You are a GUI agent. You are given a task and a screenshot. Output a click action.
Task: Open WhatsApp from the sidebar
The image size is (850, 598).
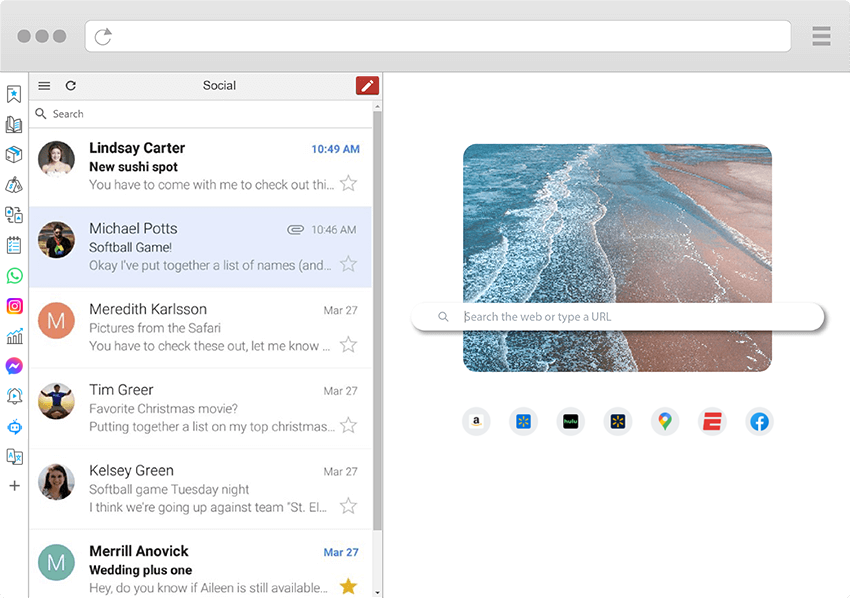click(x=14, y=274)
